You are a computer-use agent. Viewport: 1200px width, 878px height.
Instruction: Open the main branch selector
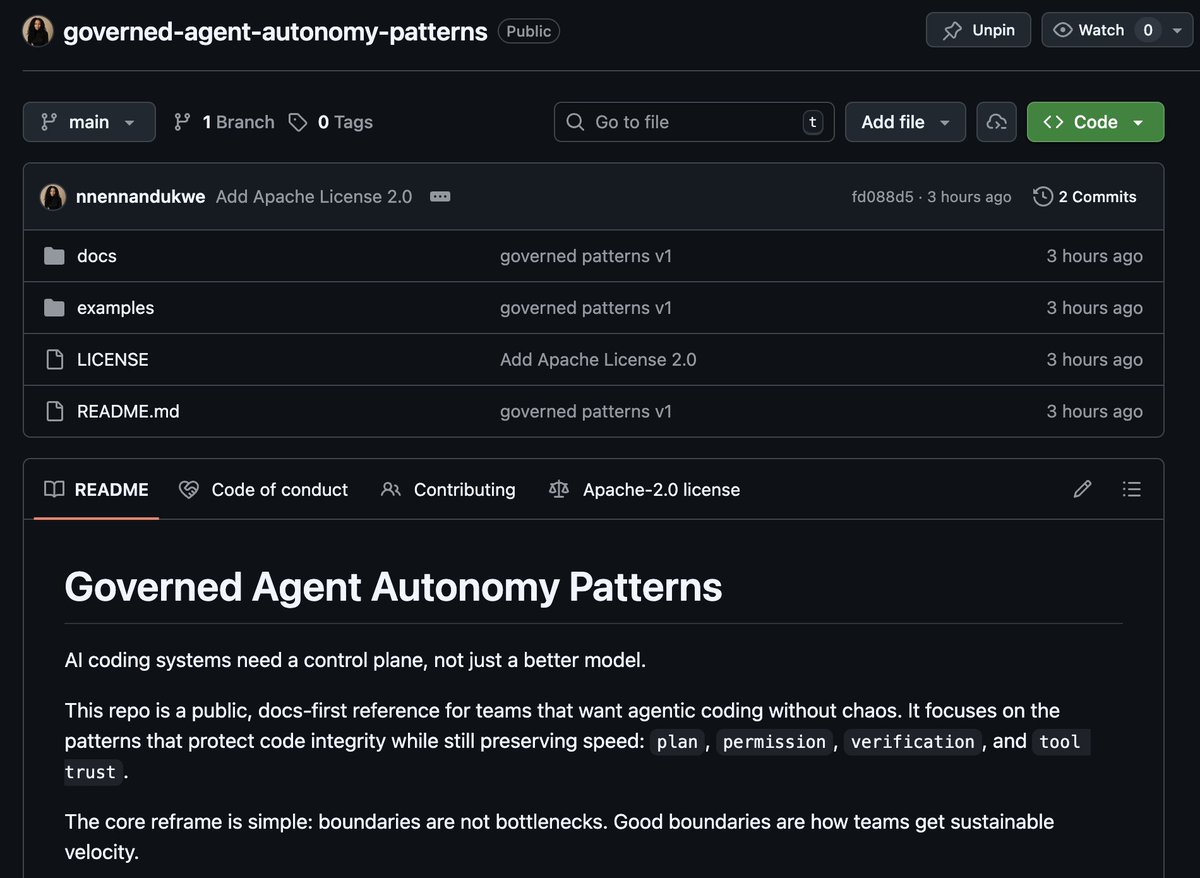(x=89, y=122)
